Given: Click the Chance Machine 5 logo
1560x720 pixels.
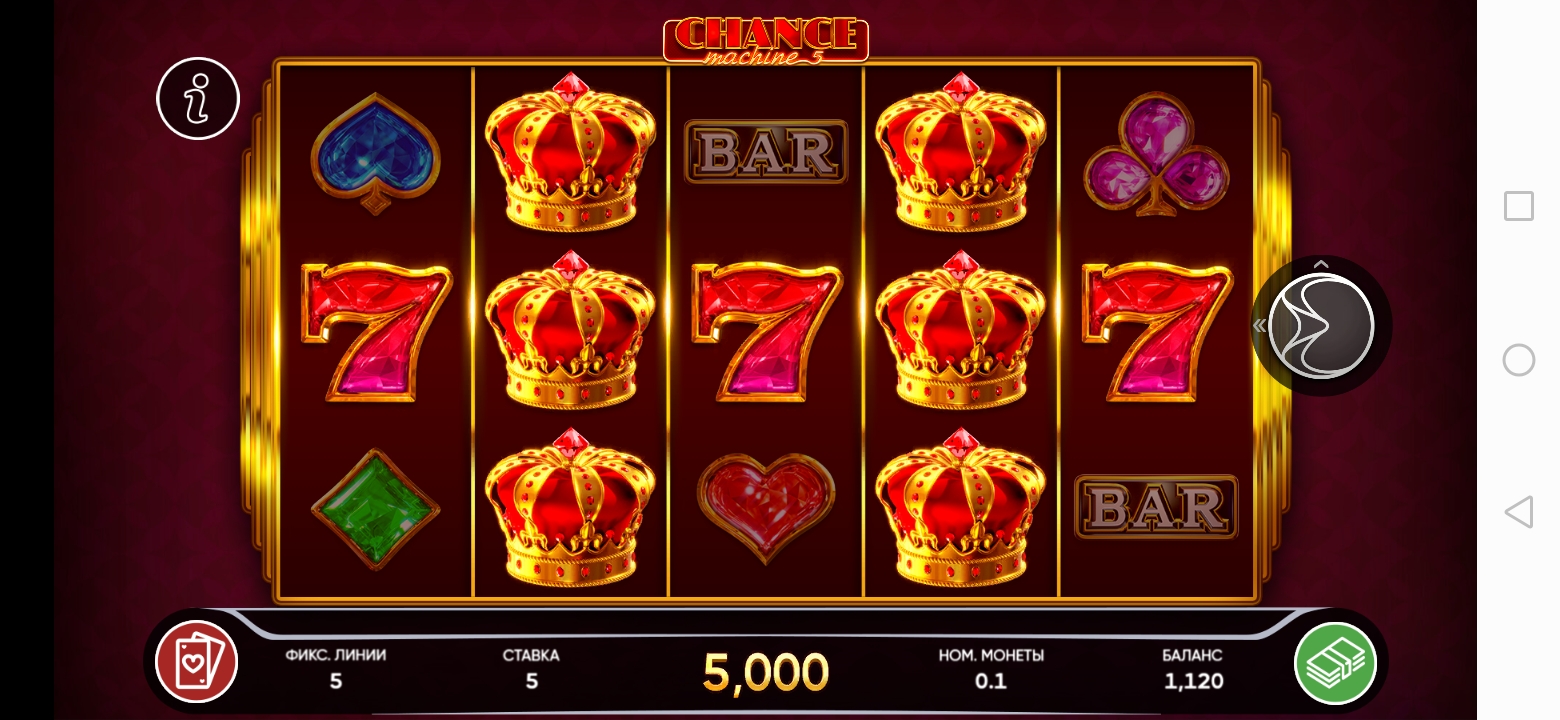Looking at the screenshot, I should 766,39.
